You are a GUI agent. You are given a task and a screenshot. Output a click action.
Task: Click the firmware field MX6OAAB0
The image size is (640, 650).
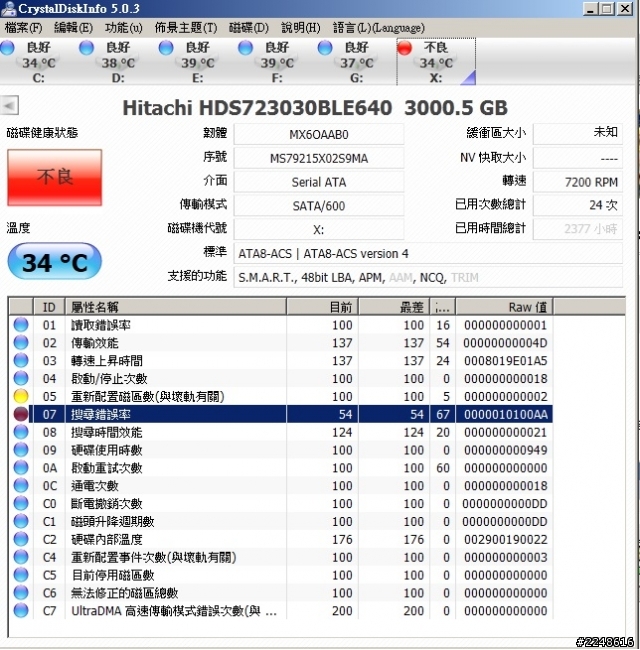319,134
